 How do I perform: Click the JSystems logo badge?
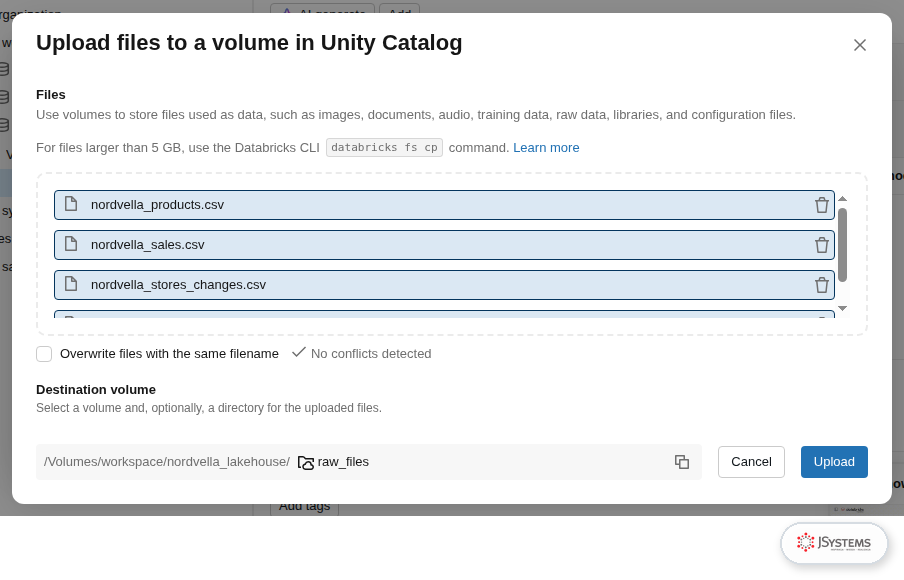pos(834,543)
